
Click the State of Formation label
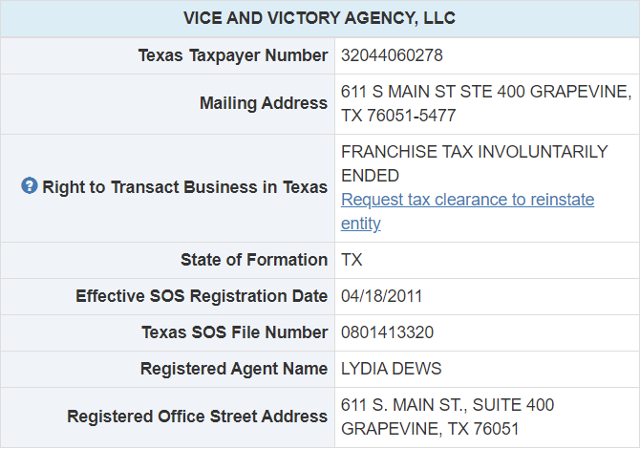[254, 260]
